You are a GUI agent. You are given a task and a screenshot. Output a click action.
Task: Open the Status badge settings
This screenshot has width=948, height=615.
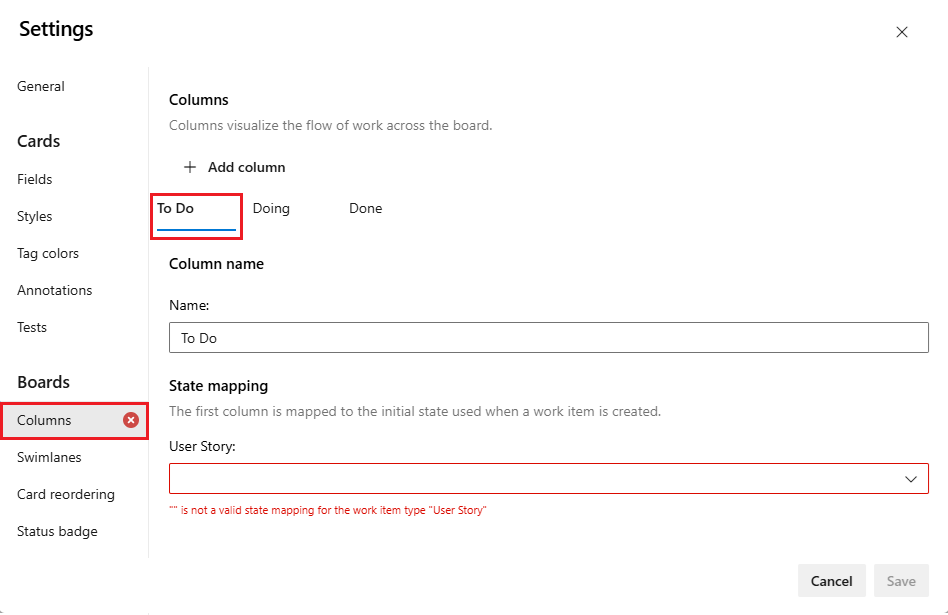pos(56,531)
